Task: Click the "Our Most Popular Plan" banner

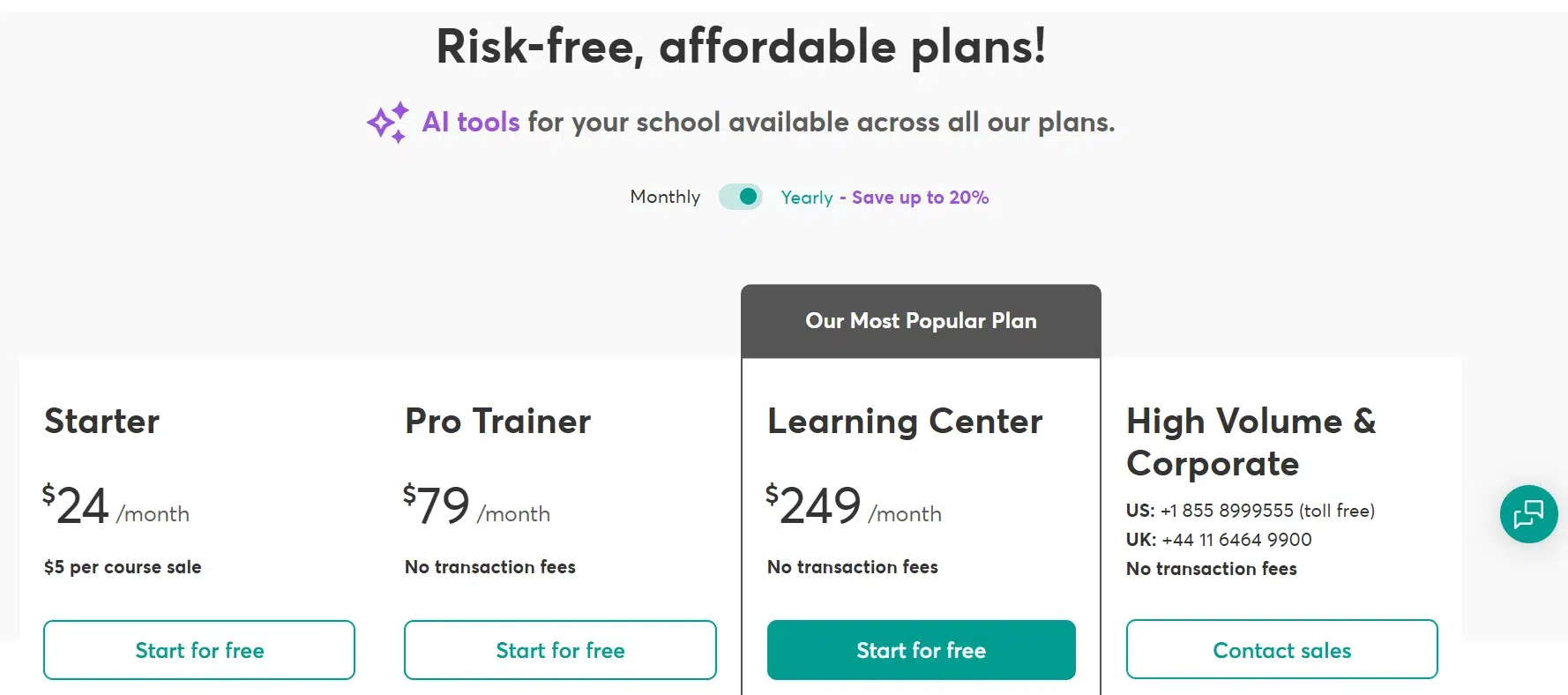Action: 921,321
